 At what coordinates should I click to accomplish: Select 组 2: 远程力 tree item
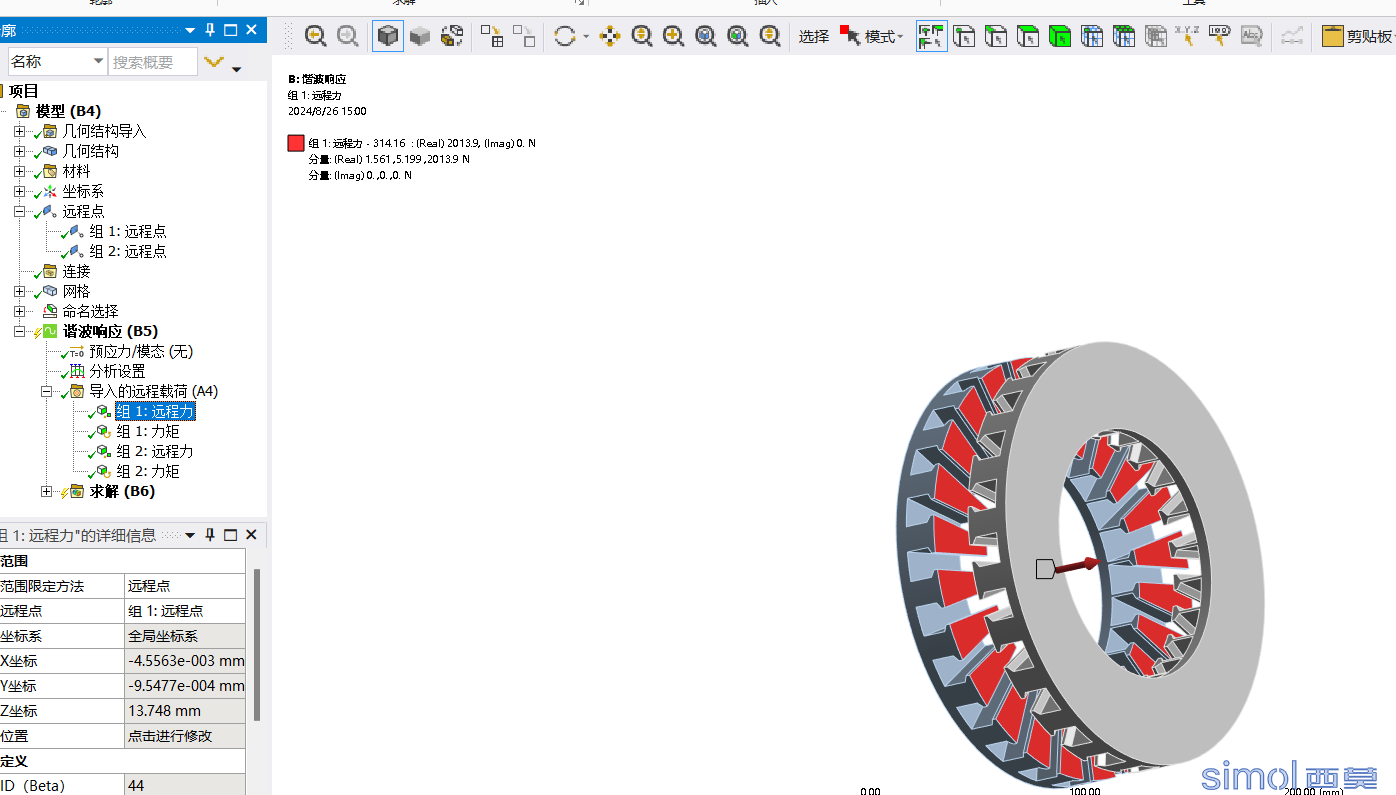point(155,451)
